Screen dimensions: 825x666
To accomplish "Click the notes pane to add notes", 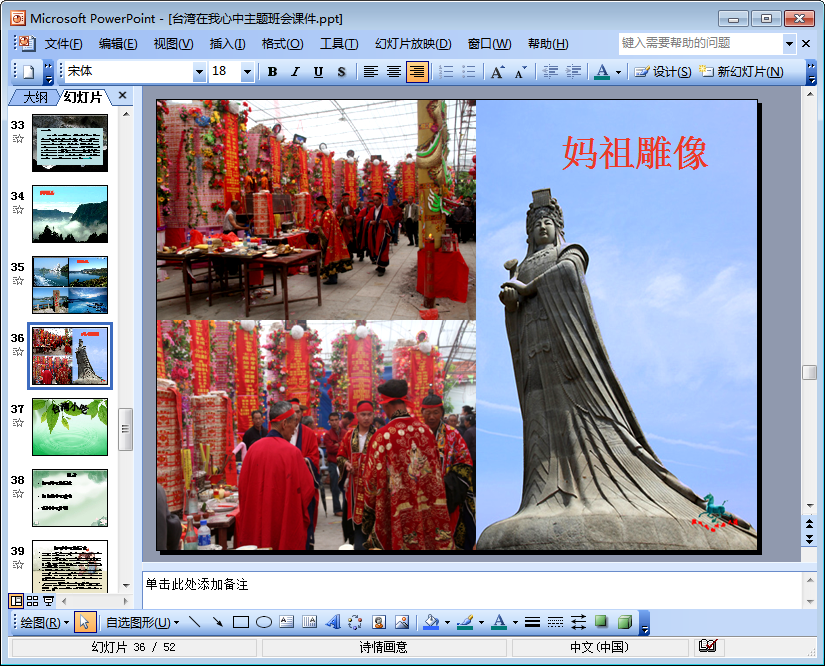I will [472, 590].
